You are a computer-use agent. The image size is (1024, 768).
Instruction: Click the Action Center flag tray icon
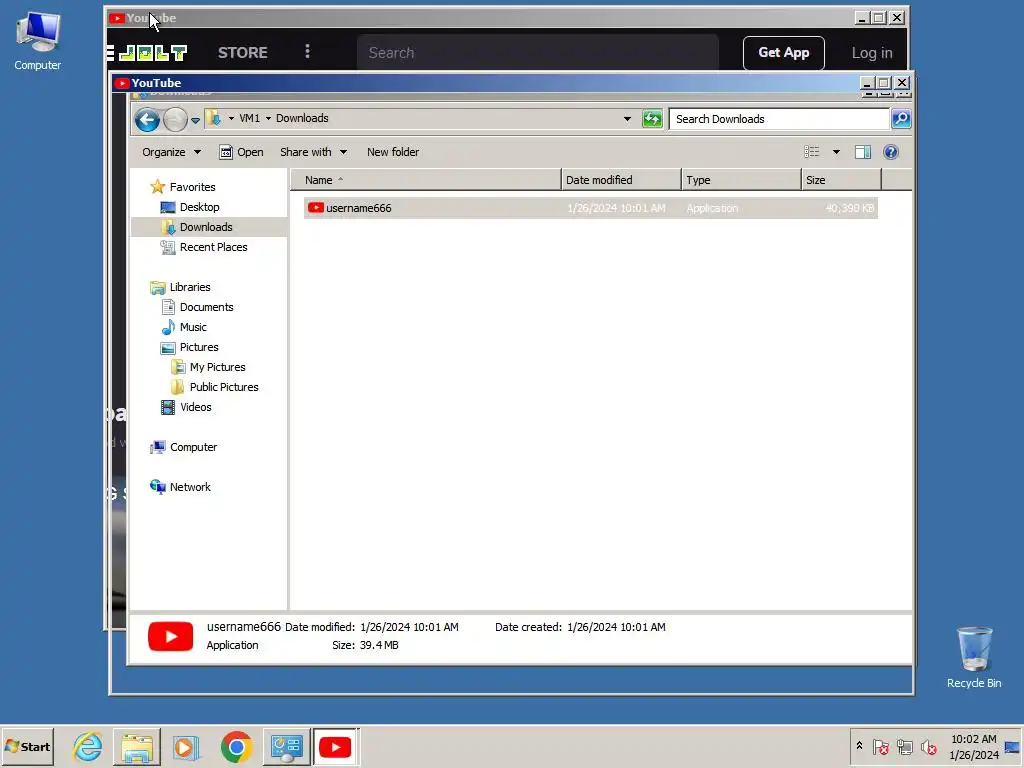(881, 746)
